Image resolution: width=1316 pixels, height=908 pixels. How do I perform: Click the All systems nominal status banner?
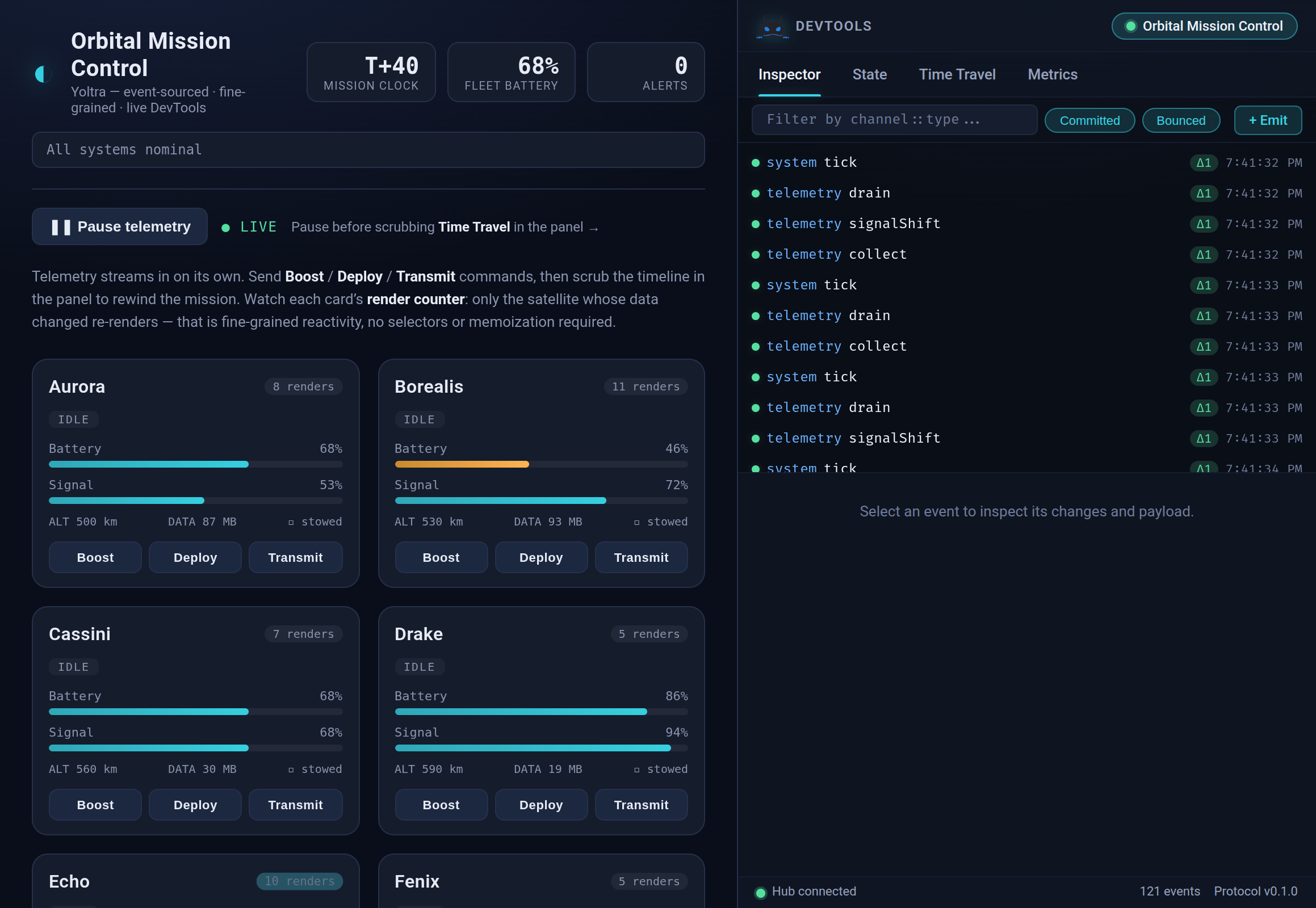point(368,150)
